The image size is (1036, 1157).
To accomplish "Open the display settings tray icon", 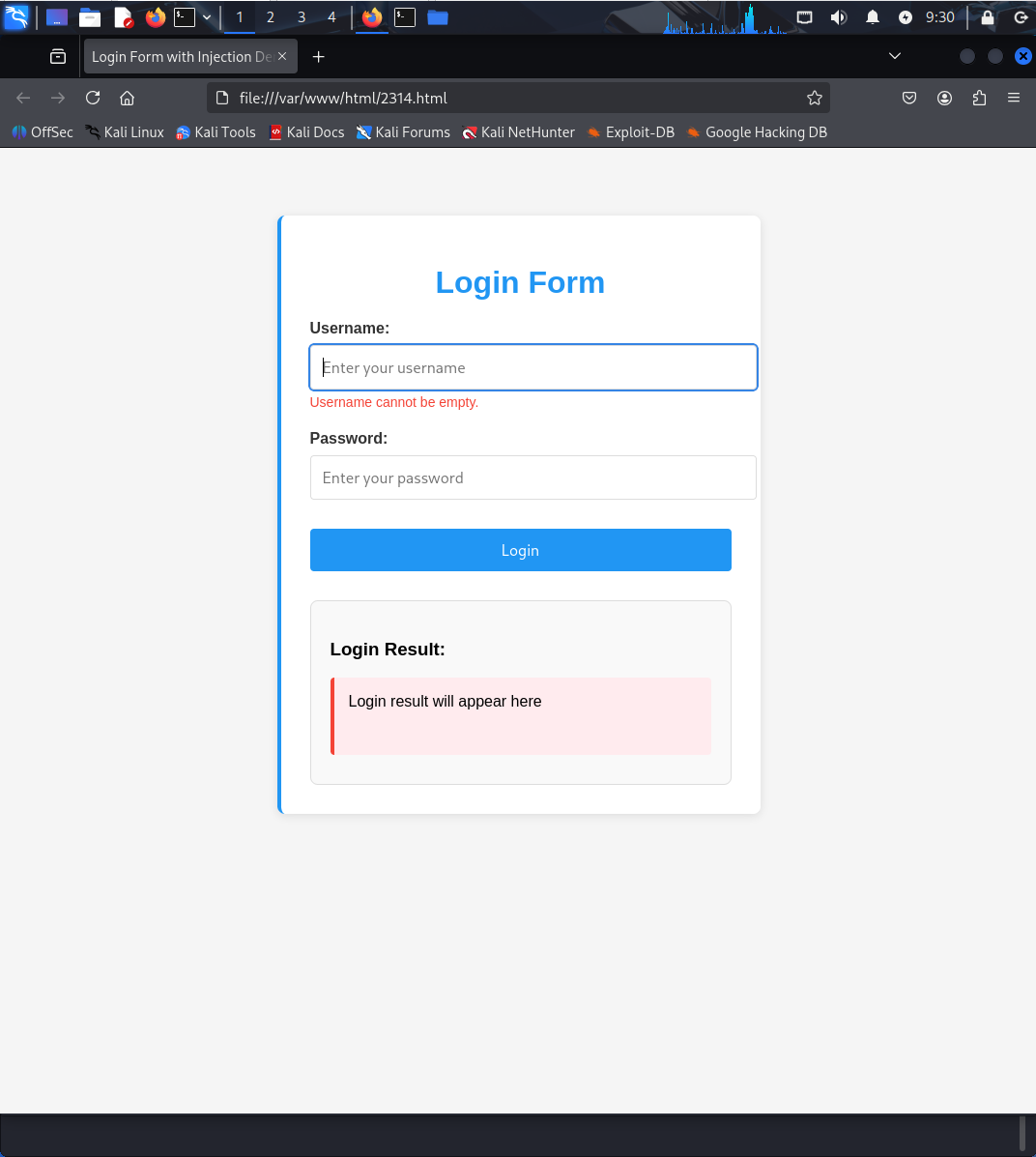I will click(x=804, y=17).
